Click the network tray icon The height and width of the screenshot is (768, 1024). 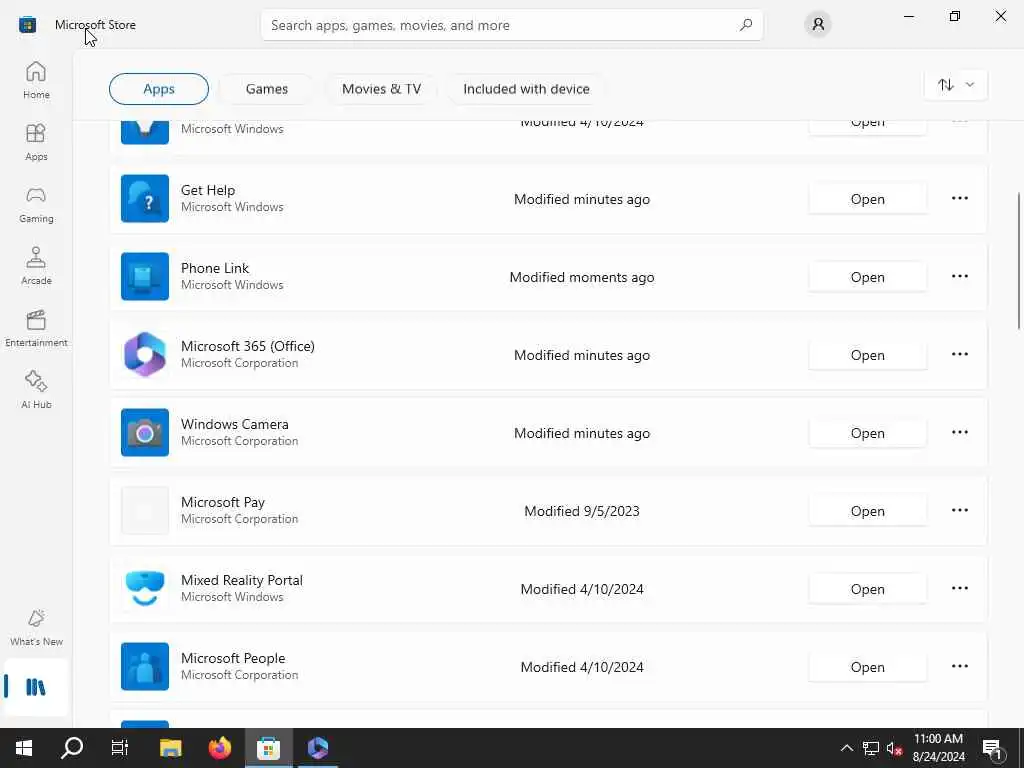coord(871,748)
